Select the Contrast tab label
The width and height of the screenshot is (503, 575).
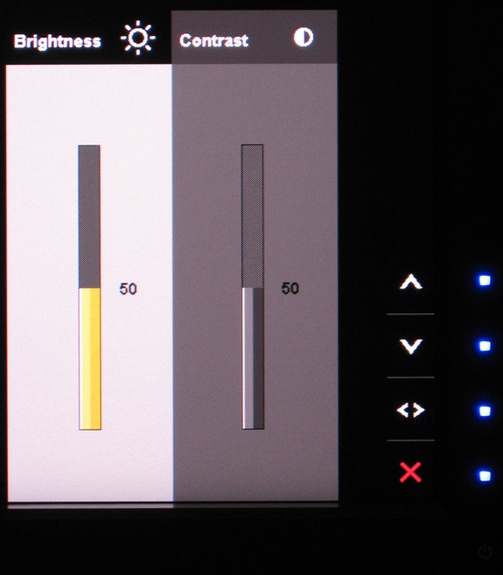(x=214, y=40)
